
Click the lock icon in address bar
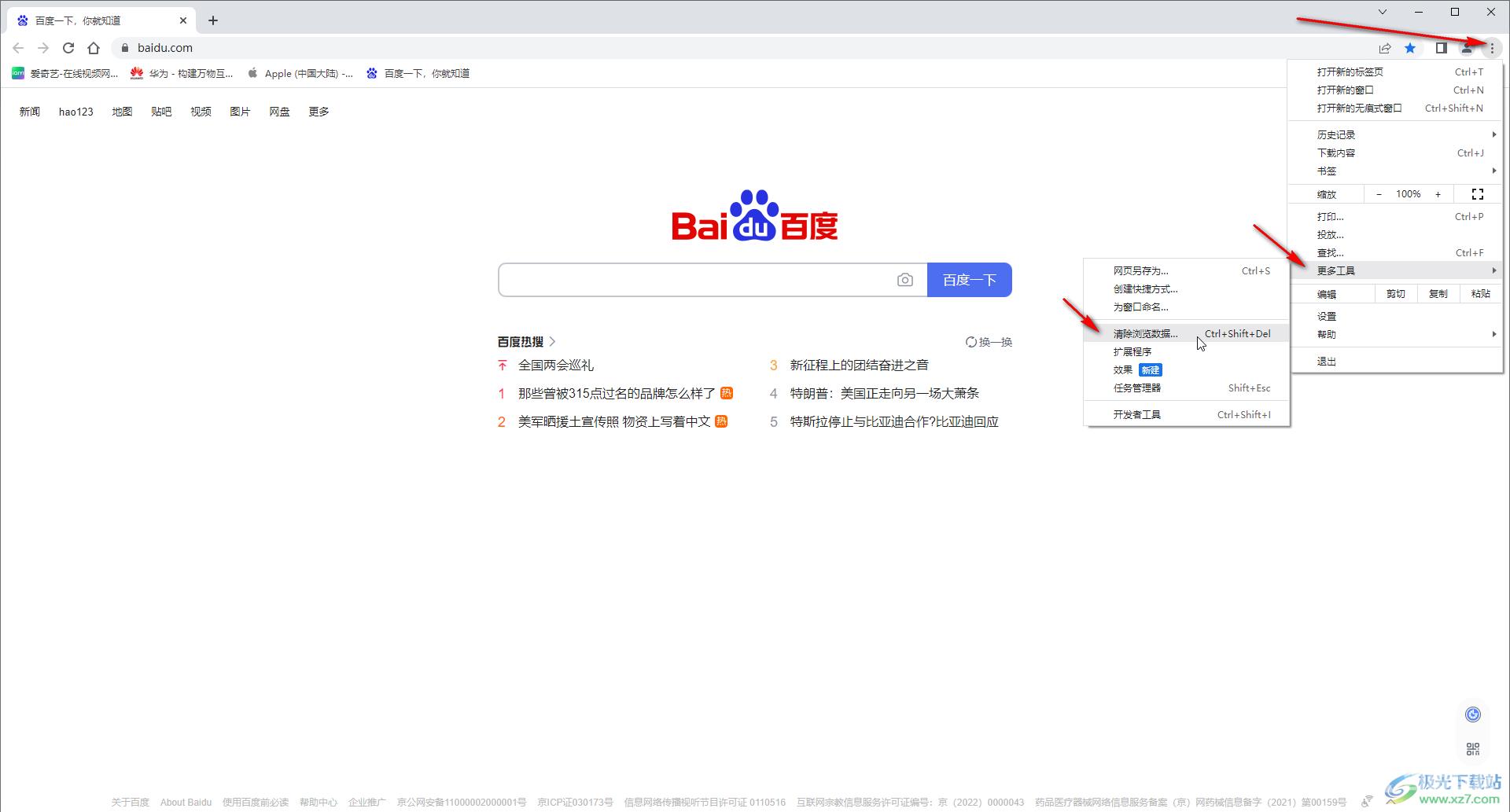(x=124, y=48)
